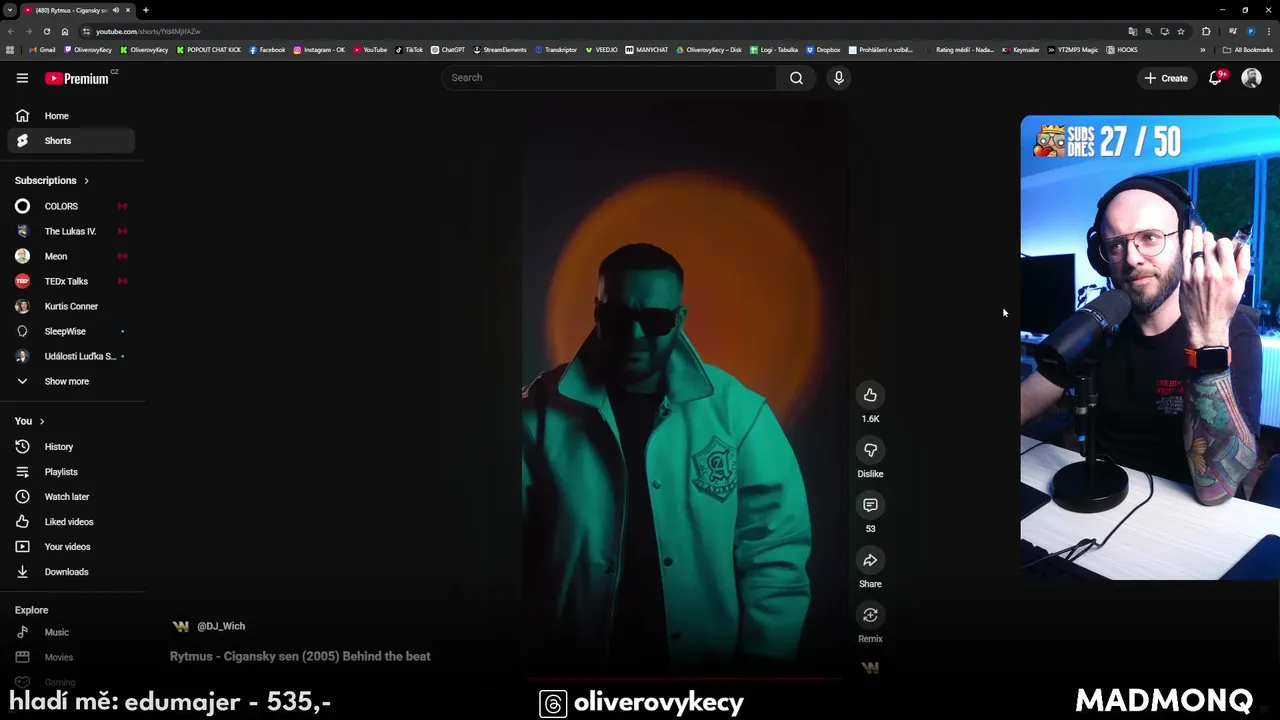The width and height of the screenshot is (1280, 720).
Task: Click the address bar URL
Action: (148, 31)
